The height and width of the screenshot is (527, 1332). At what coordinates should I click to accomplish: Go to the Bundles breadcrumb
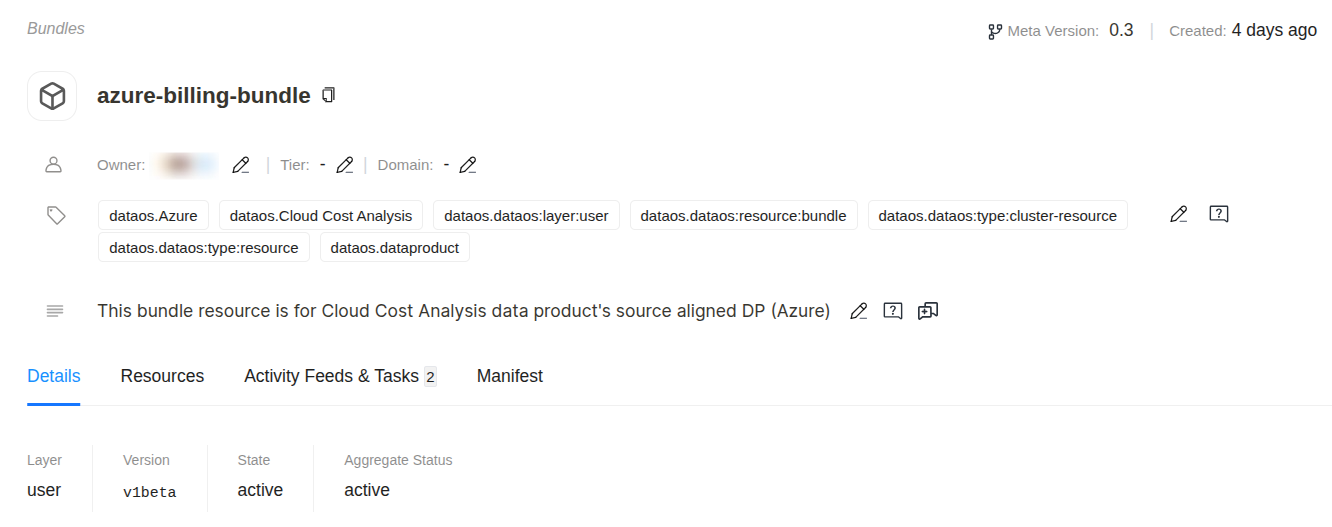(x=56, y=29)
